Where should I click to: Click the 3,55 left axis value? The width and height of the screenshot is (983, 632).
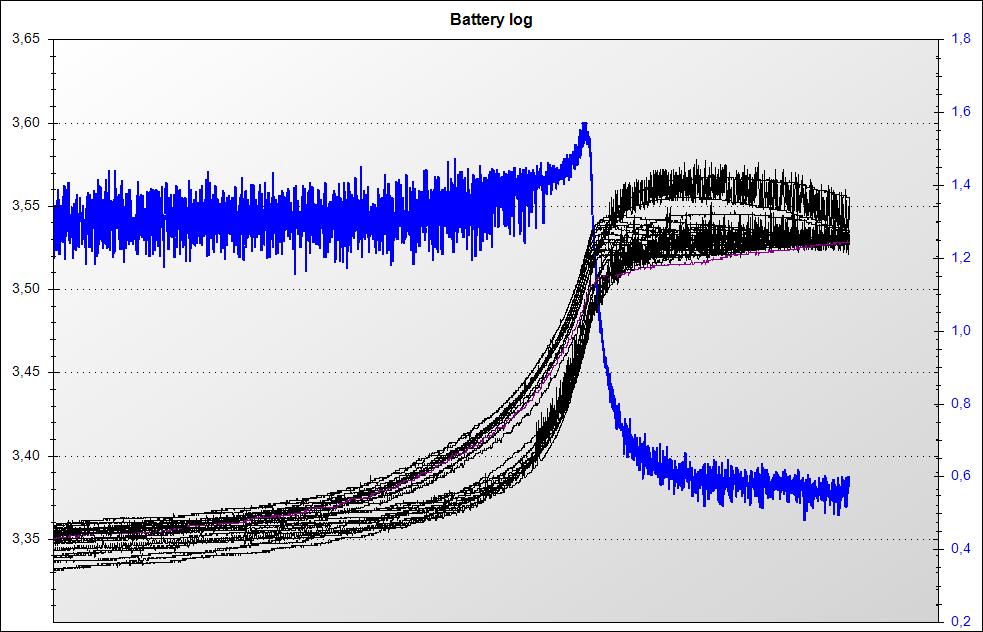(x=25, y=206)
